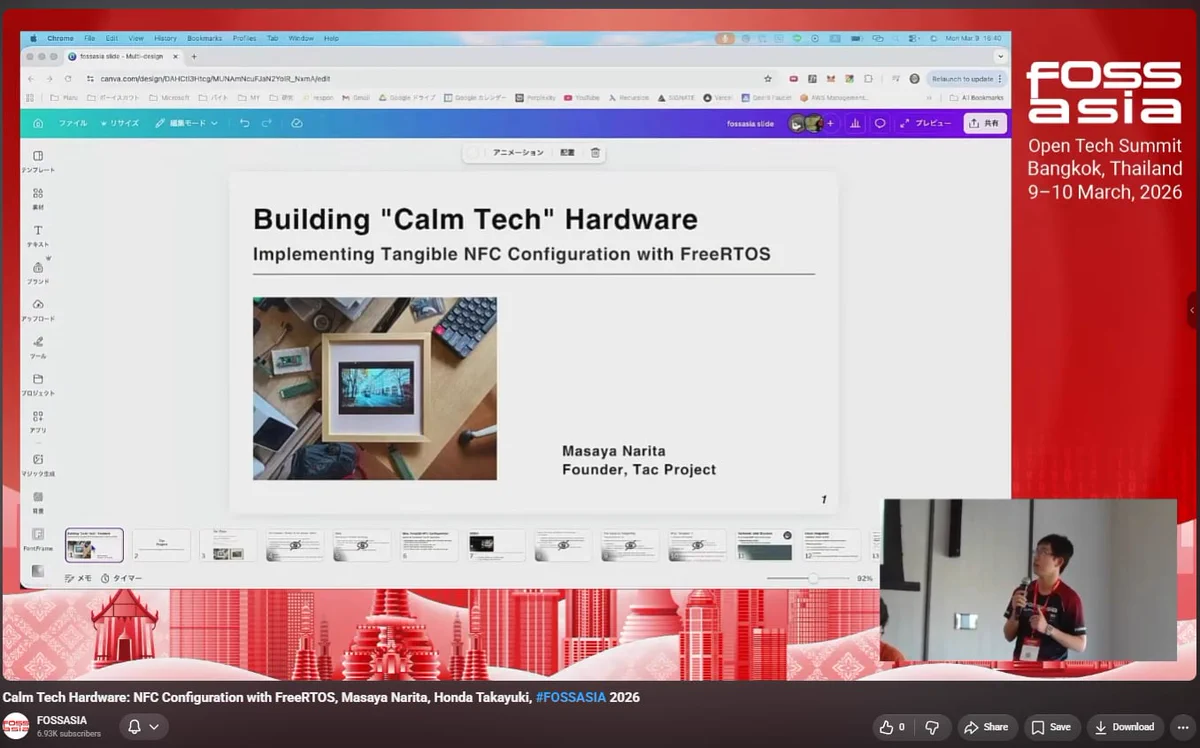Select slide thumbnail 1 in the filmstrip
Screen dimensions: 1200x748
click(94, 545)
